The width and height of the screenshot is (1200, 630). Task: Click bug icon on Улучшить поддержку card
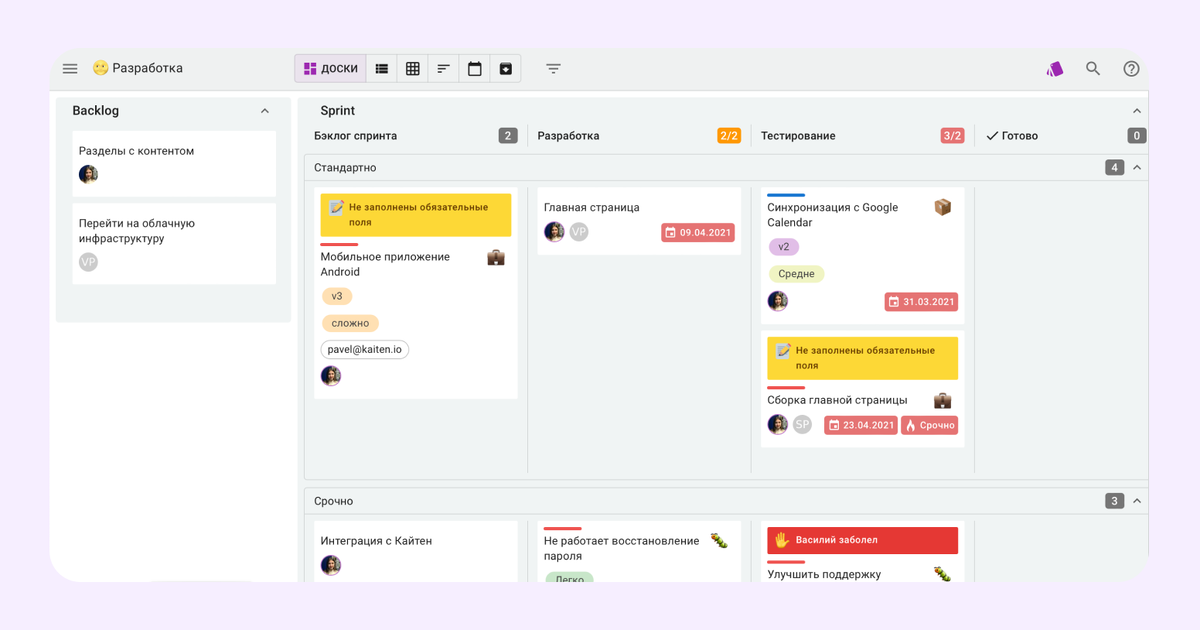click(x=943, y=574)
